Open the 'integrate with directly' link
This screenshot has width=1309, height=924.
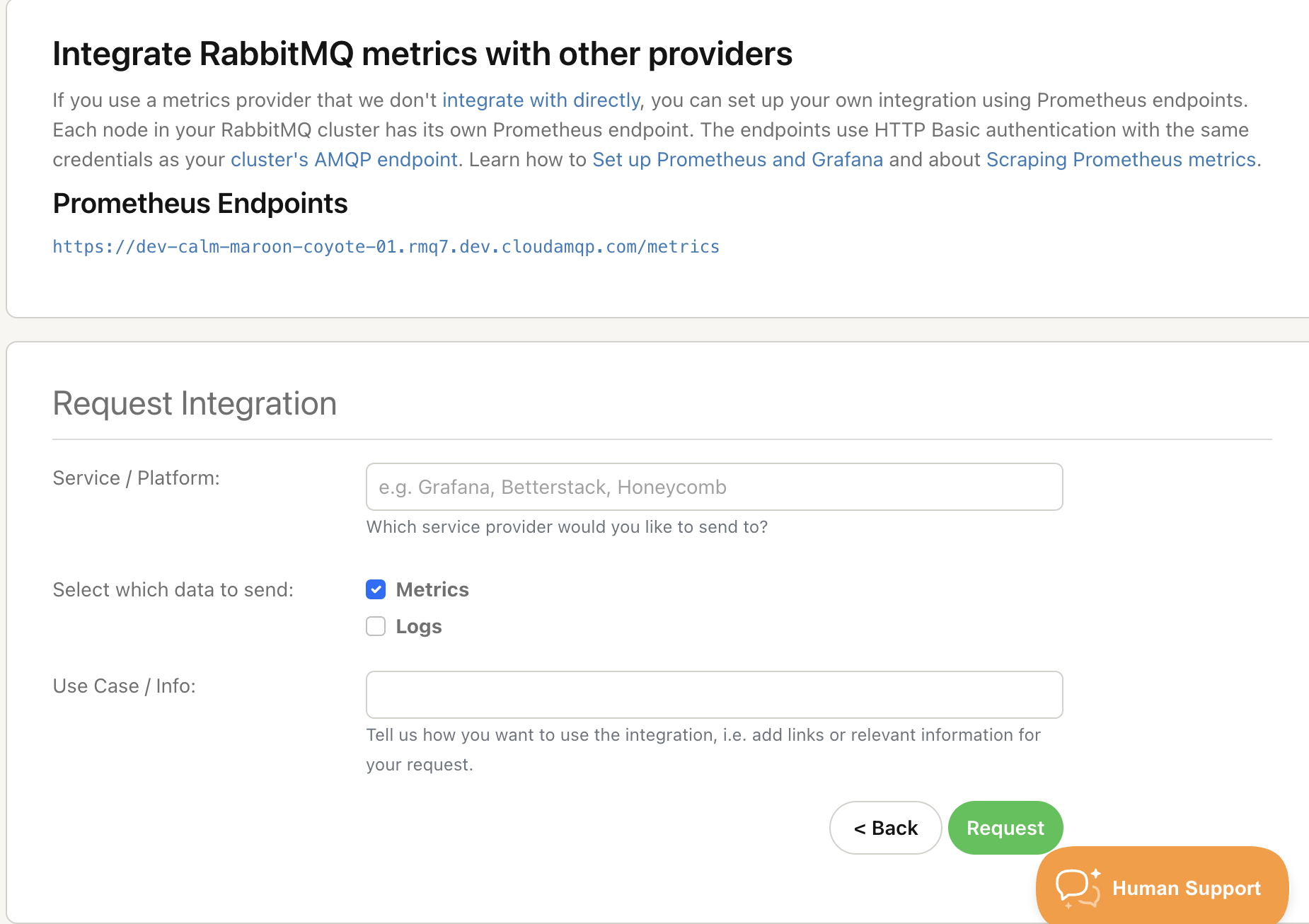tap(541, 100)
